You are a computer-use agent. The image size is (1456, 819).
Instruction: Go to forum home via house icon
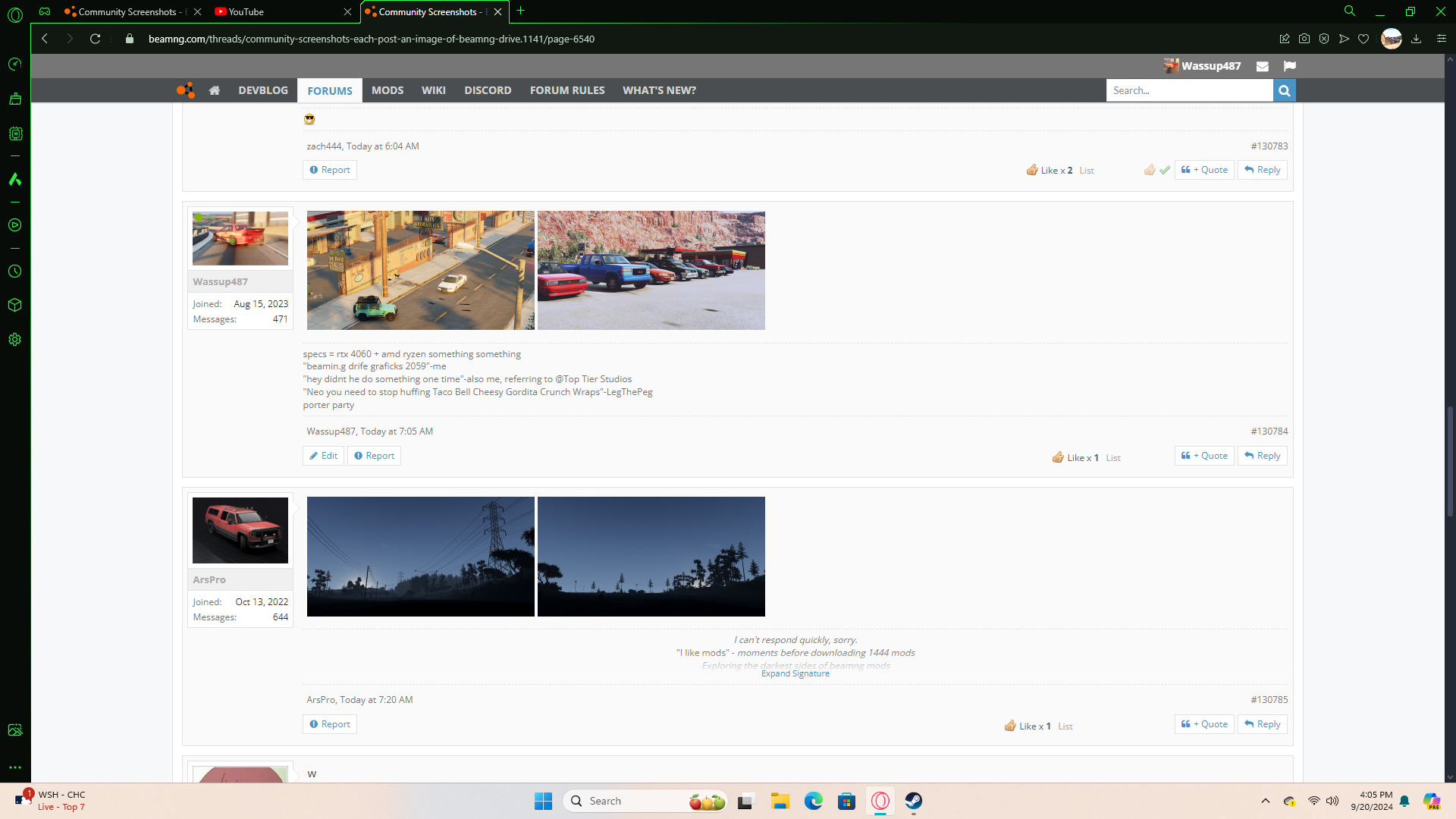(215, 90)
